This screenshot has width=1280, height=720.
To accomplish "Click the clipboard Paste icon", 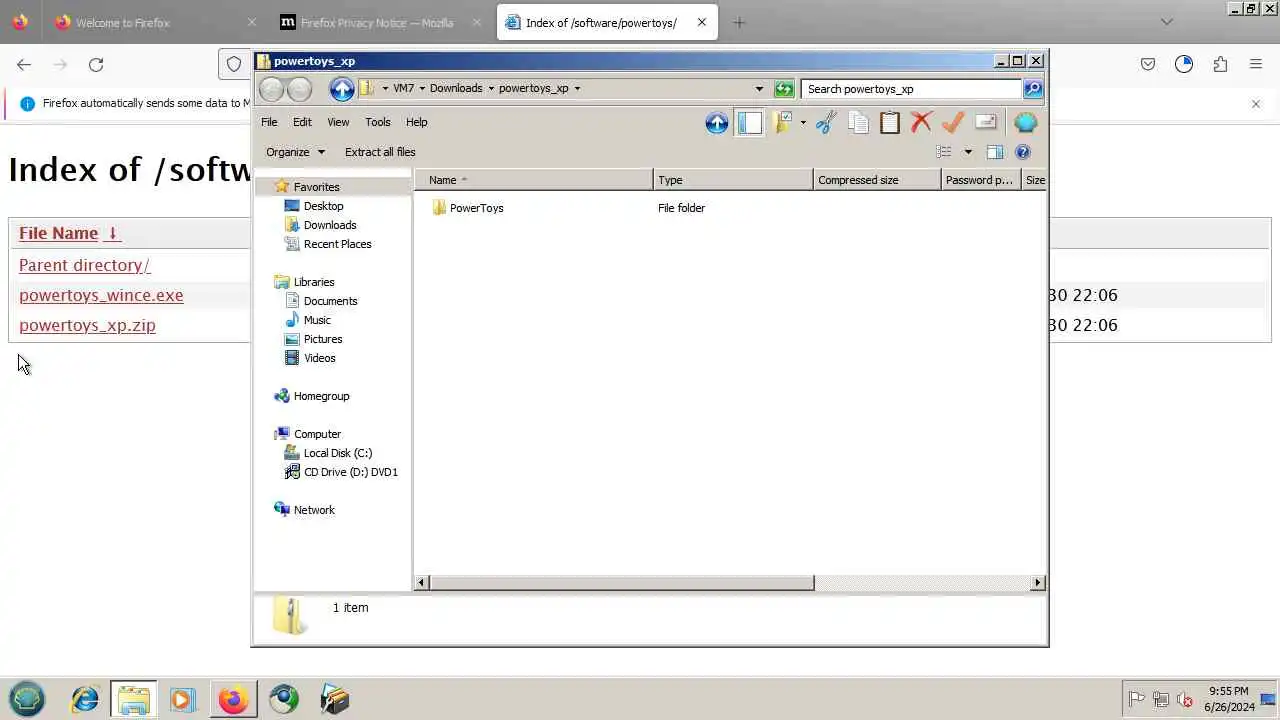I will coord(890,123).
